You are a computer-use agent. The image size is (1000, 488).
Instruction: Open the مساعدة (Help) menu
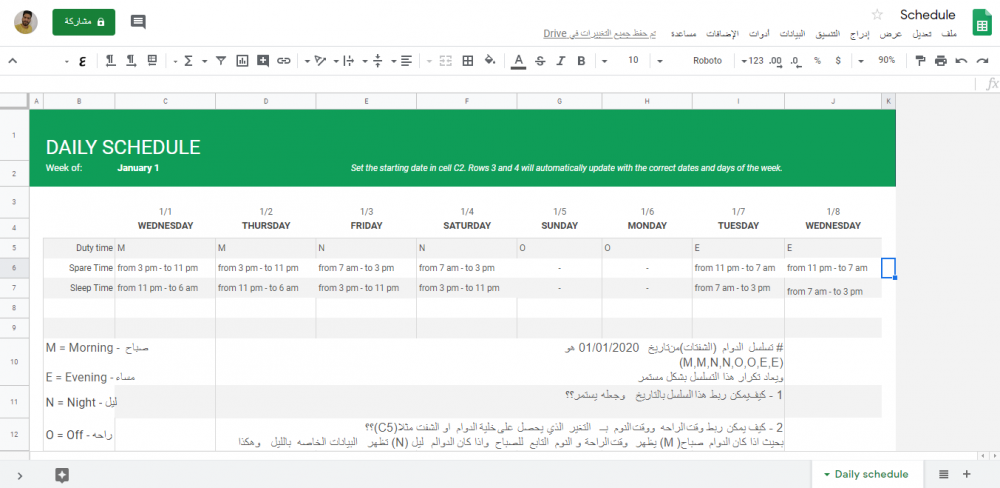682,34
